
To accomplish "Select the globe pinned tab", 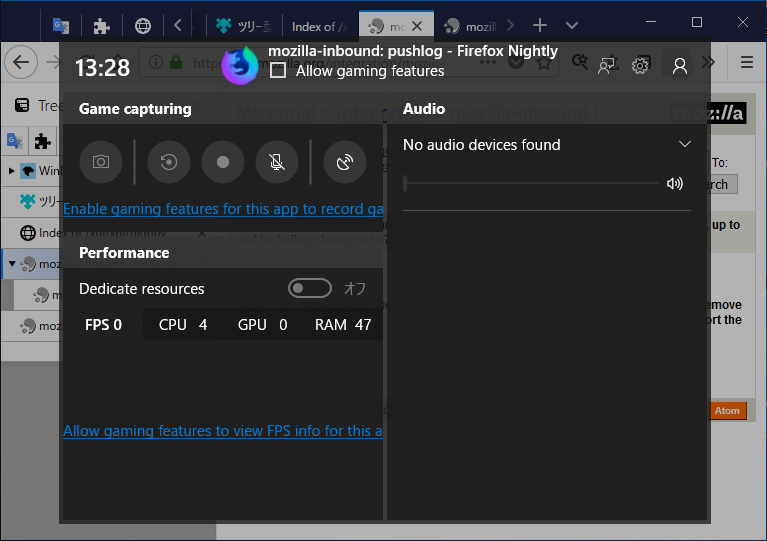I will pyautogui.click(x=143, y=25).
